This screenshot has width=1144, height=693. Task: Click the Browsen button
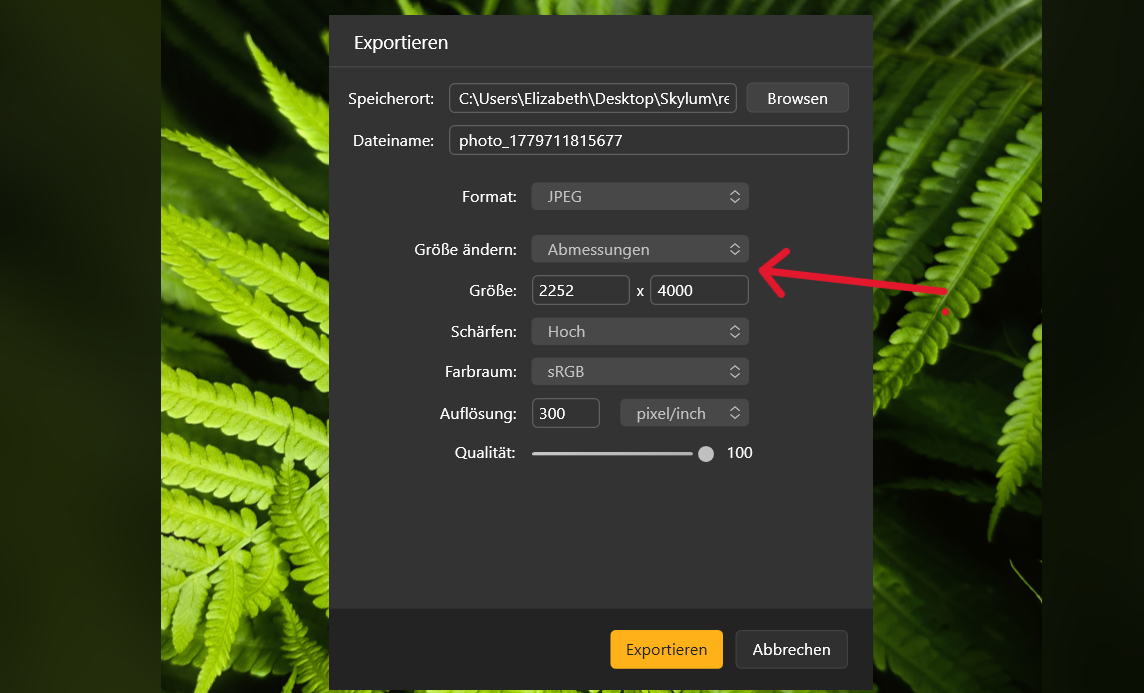point(797,98)
